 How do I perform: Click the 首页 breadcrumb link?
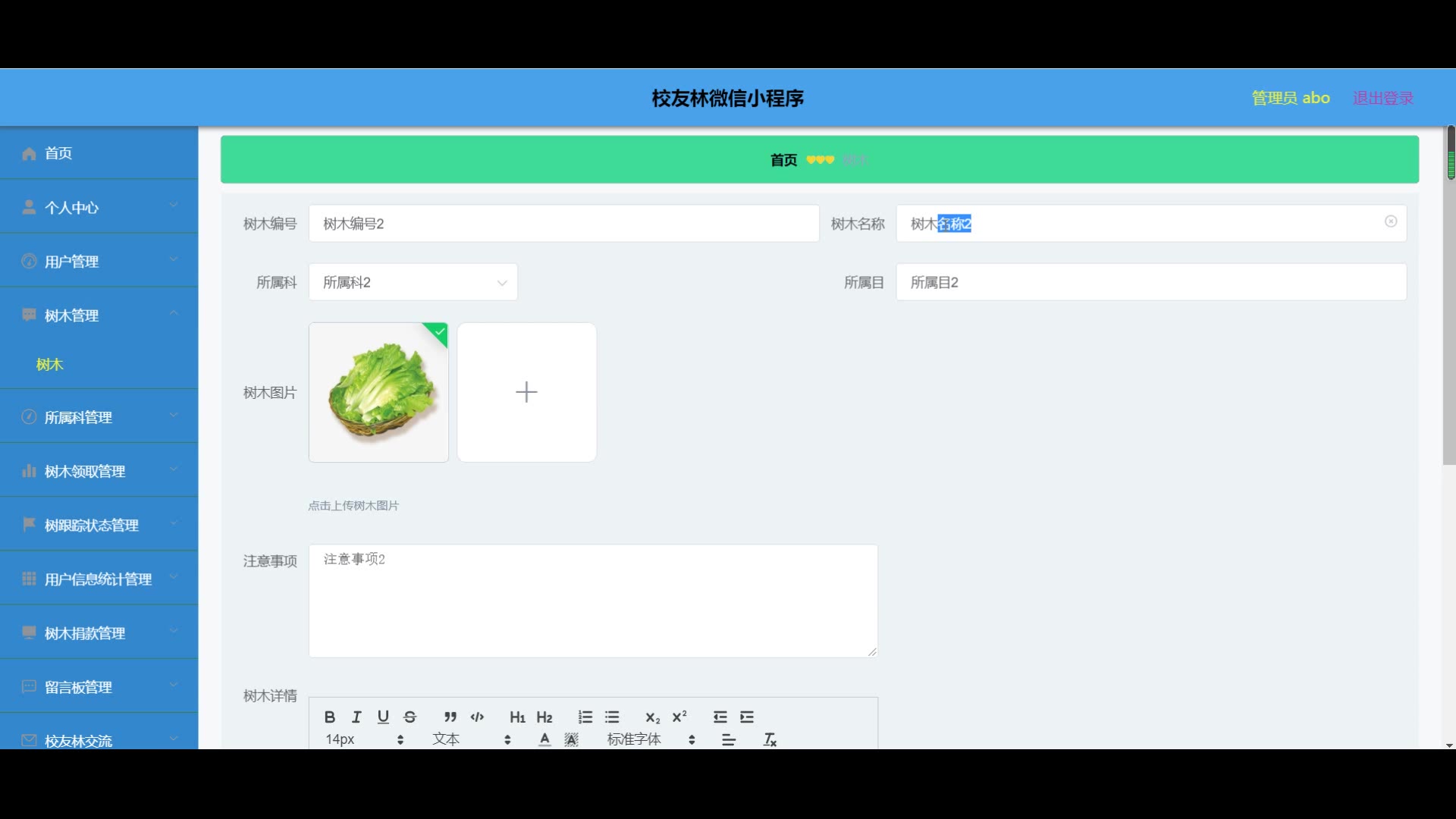point(783,160)
